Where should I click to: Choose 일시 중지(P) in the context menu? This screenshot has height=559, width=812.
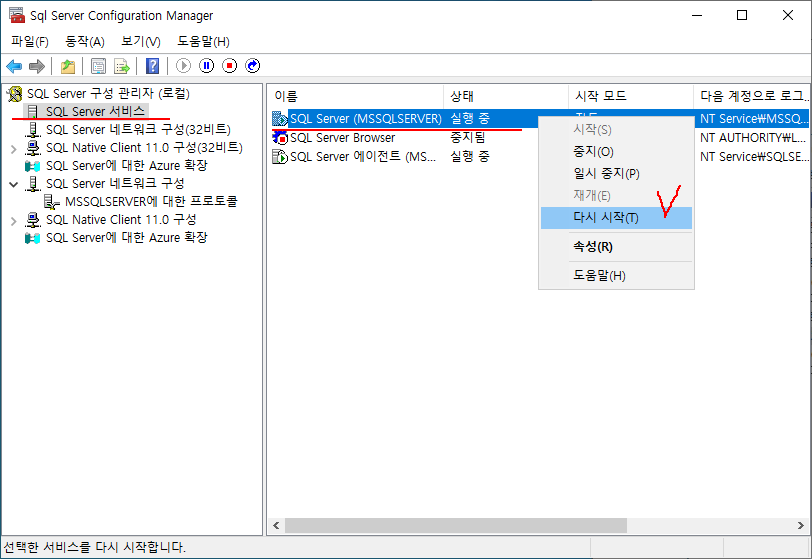click(616, 174)
